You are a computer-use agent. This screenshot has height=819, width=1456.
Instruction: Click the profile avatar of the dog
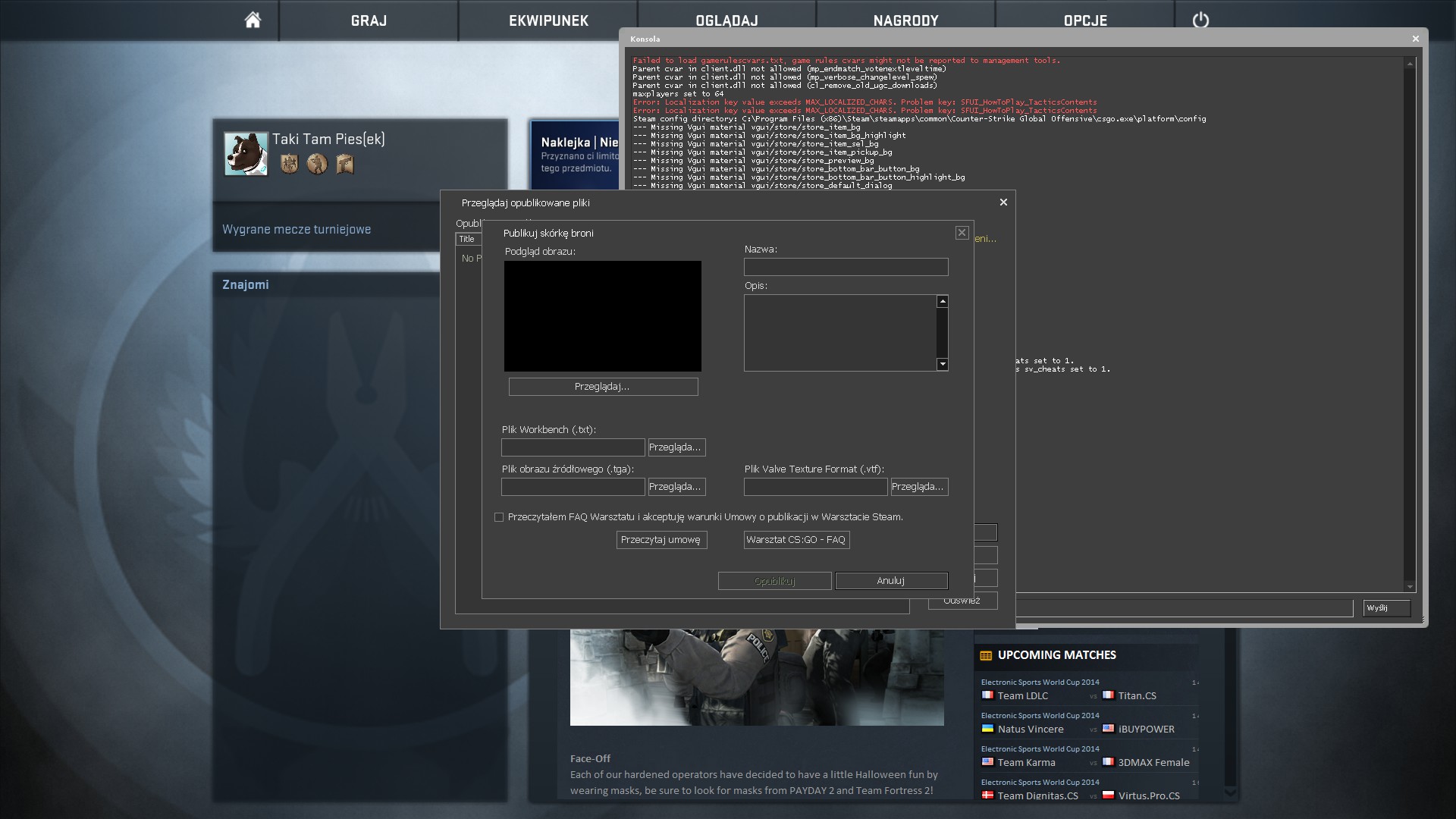(x=246, y=153)
